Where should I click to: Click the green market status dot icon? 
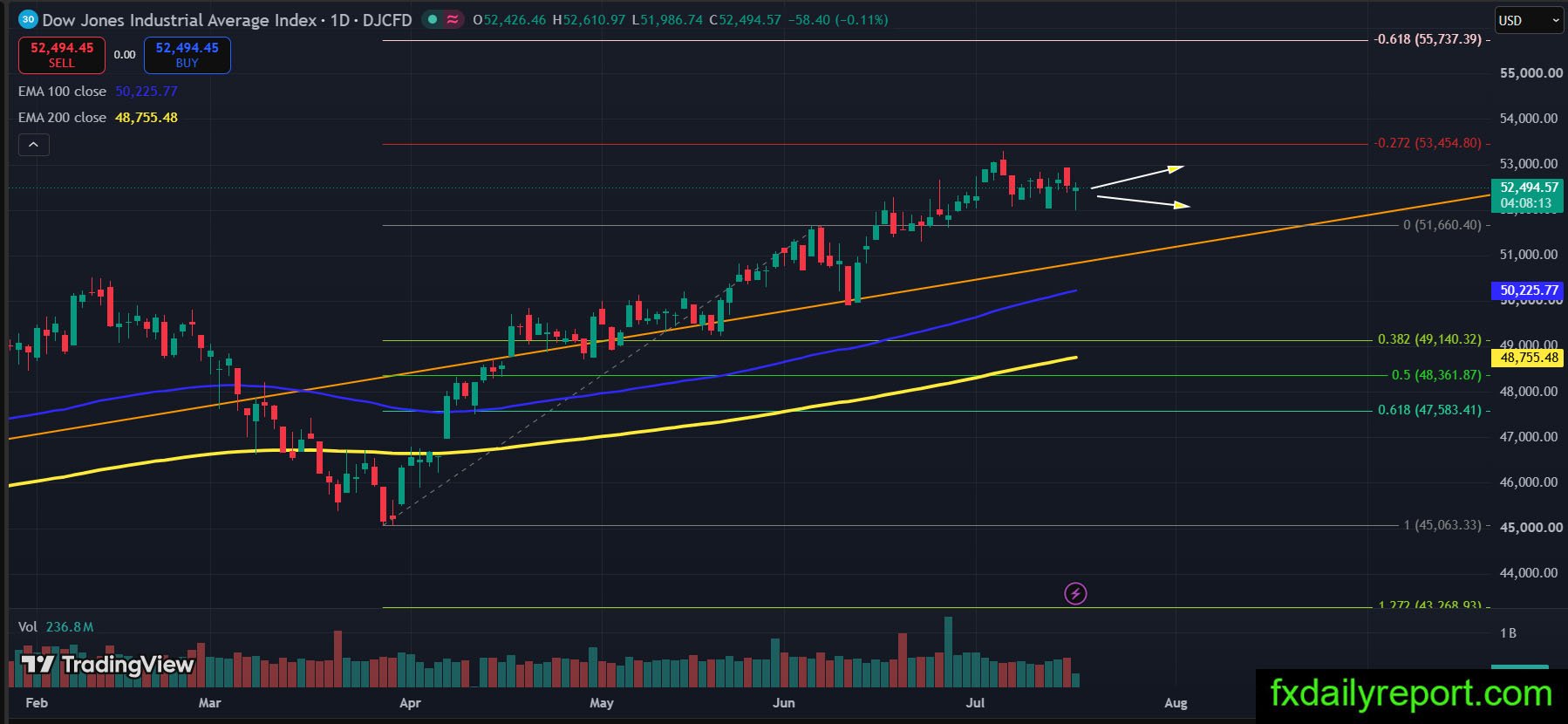[432, 19]
